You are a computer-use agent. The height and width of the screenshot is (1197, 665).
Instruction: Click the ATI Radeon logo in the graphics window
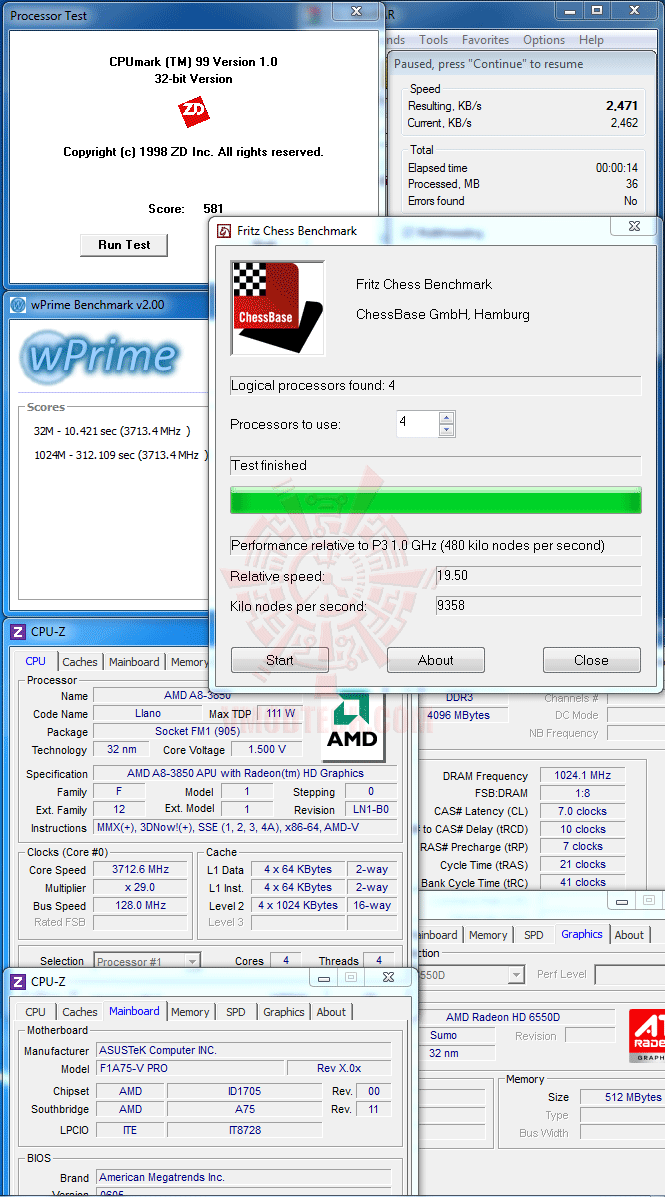(647, 1035)
